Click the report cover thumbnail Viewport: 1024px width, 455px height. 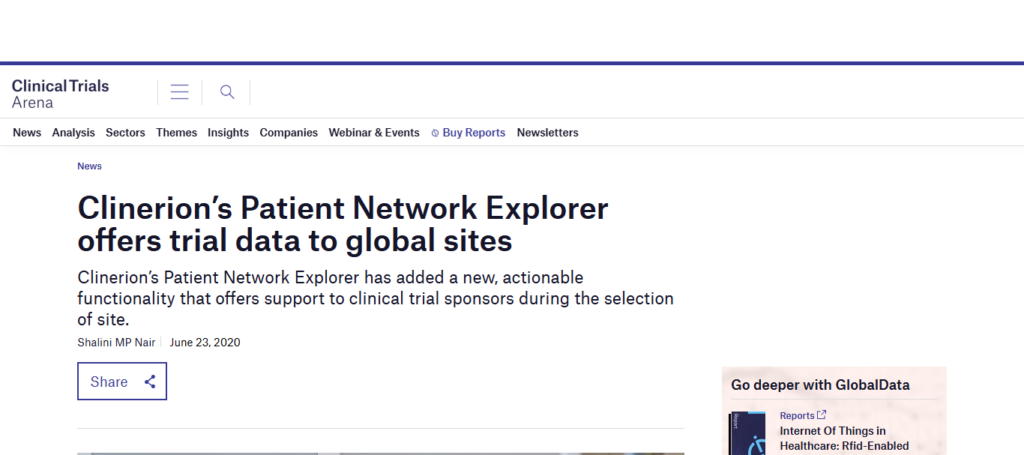748,433
